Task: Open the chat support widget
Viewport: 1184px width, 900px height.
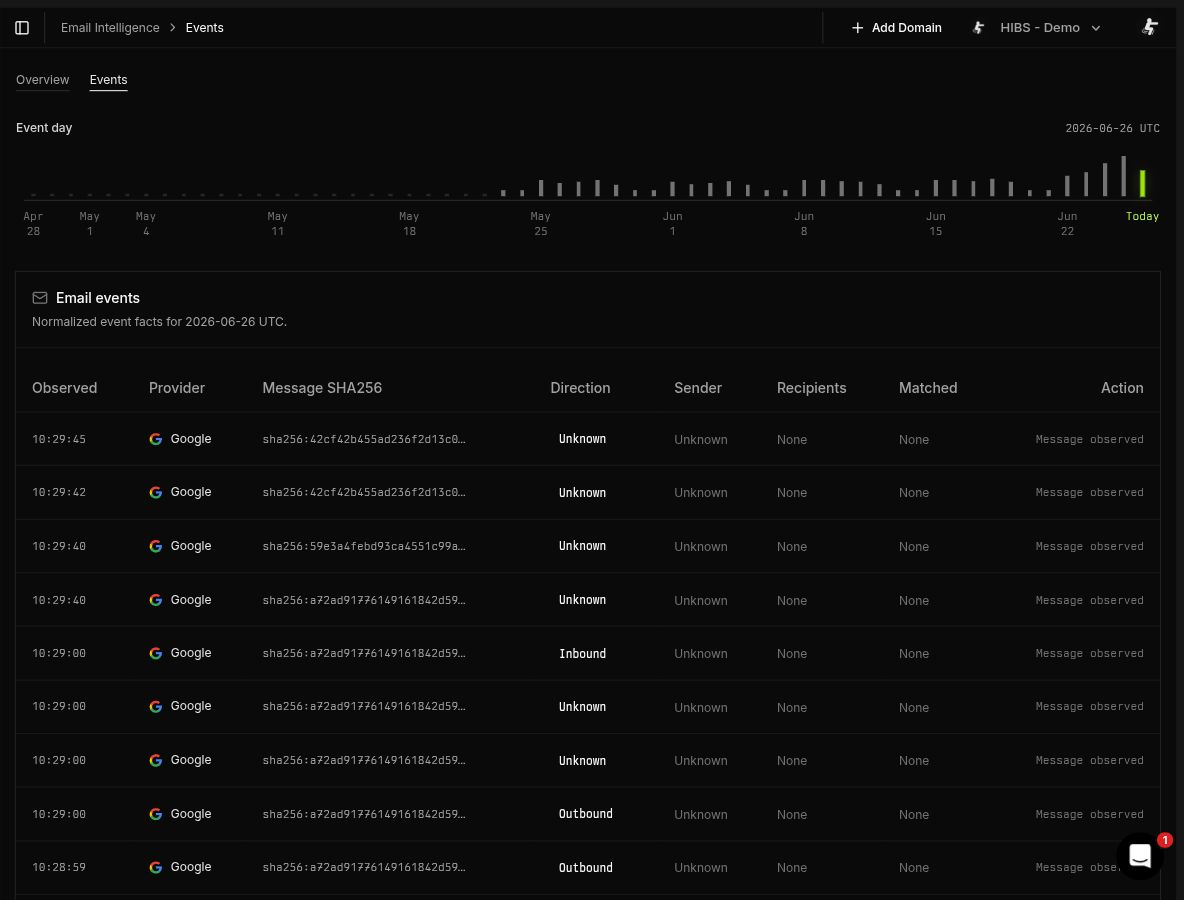Action: click(x=1139, y=855)
